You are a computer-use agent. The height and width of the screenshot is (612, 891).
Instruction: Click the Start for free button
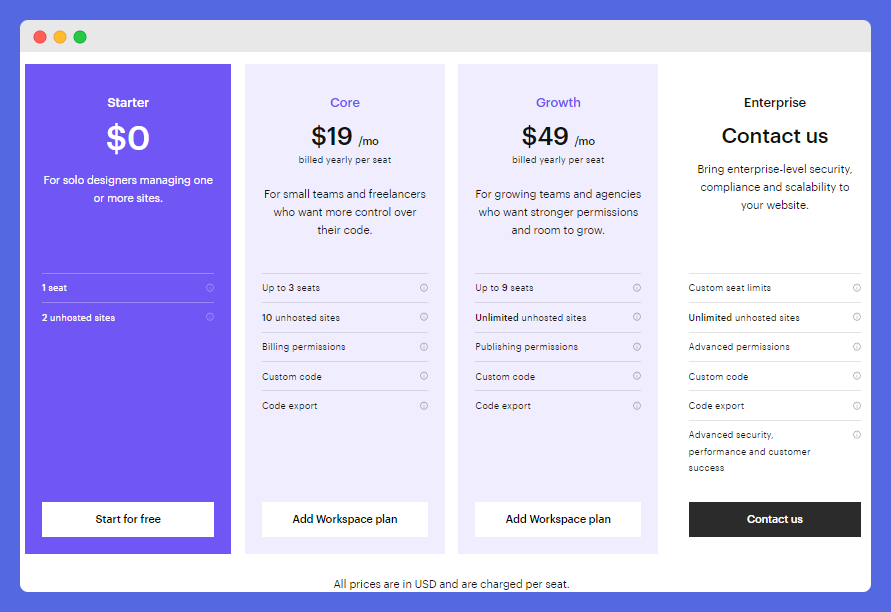pyautogui.click(x=128, y=519)
